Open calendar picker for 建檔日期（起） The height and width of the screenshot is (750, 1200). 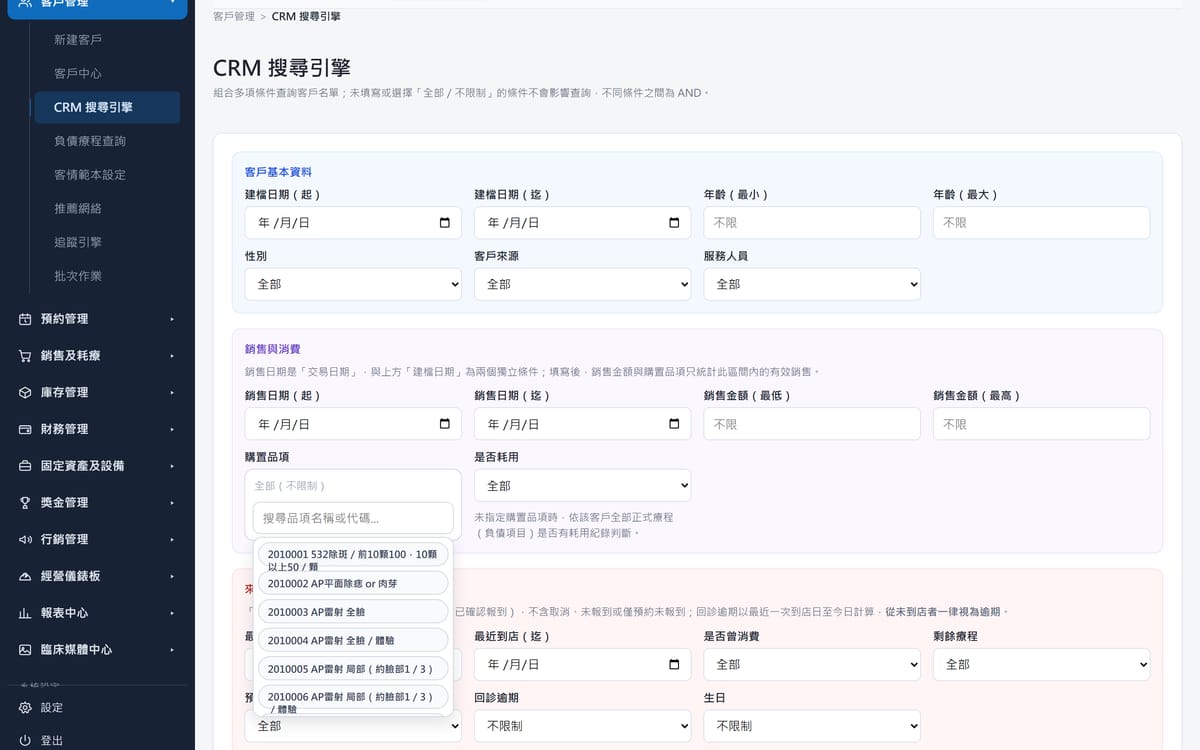coord(445,223)
